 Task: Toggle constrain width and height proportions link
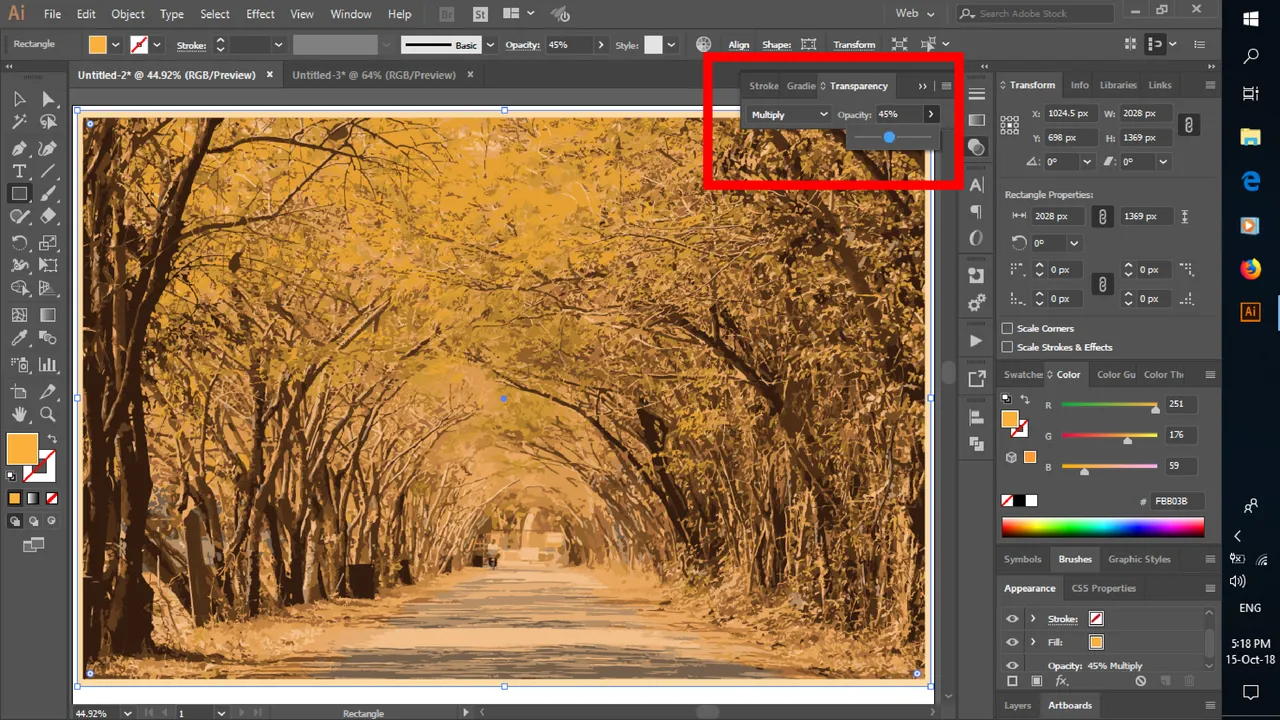point(1188,125)
